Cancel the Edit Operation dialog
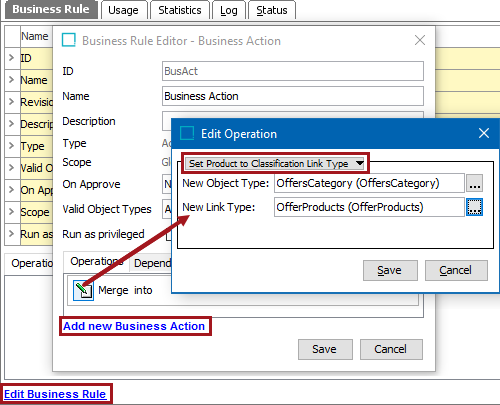500x405 pixels. pyautogui.click(x=456, y=270)
